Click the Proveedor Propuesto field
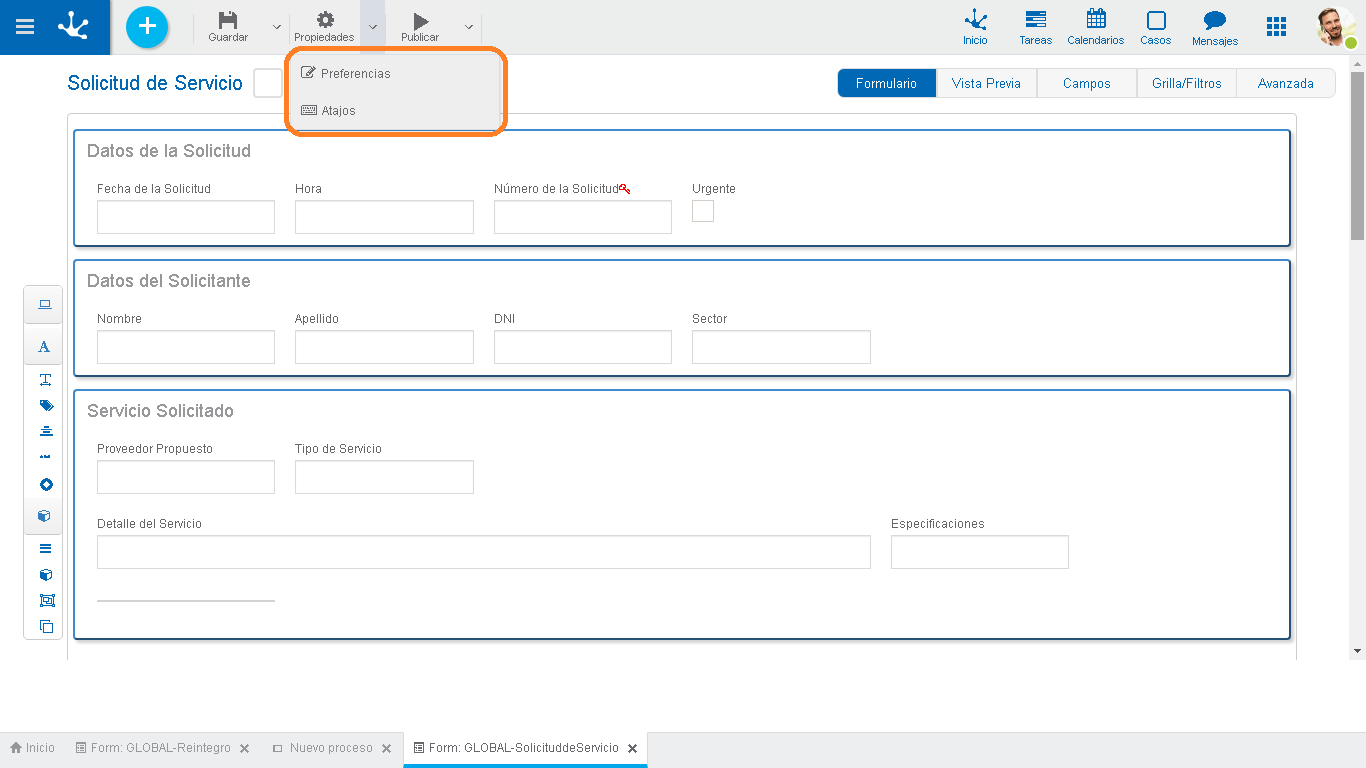 (x=186, y=477)
